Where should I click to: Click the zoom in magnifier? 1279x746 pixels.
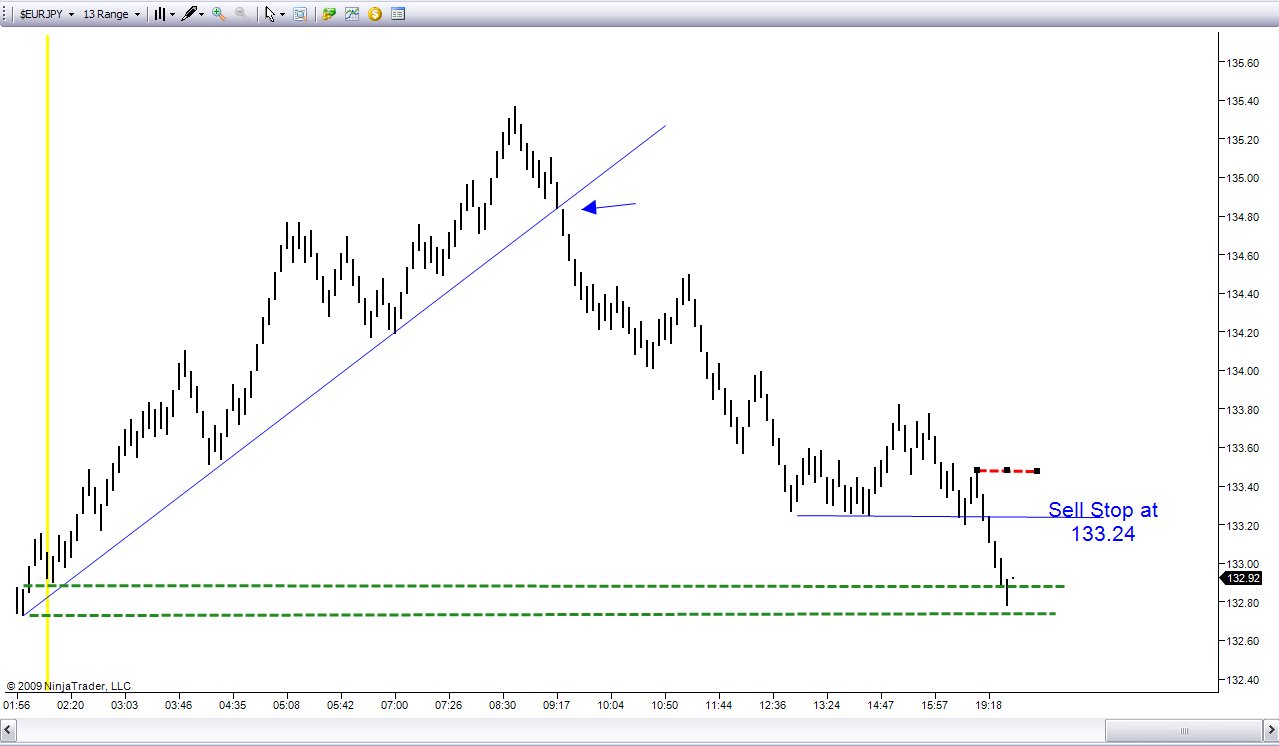tap(219, 14)
